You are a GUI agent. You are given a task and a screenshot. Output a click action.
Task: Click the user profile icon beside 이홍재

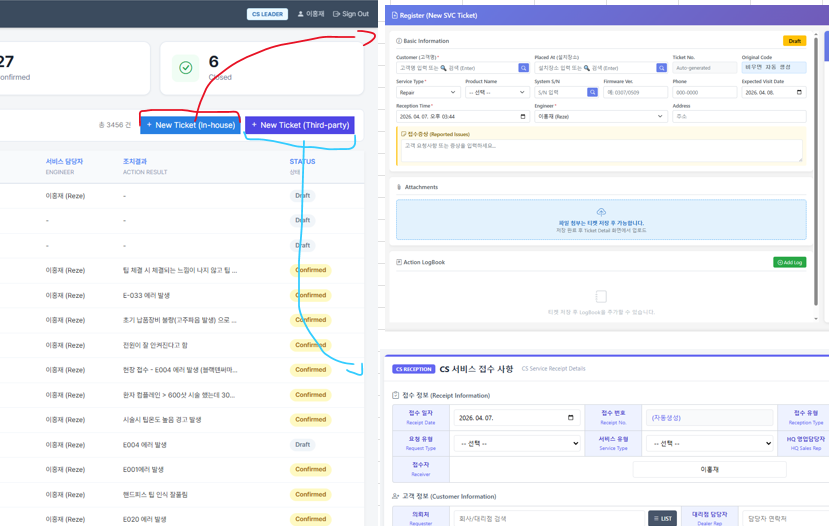point(300,14)
